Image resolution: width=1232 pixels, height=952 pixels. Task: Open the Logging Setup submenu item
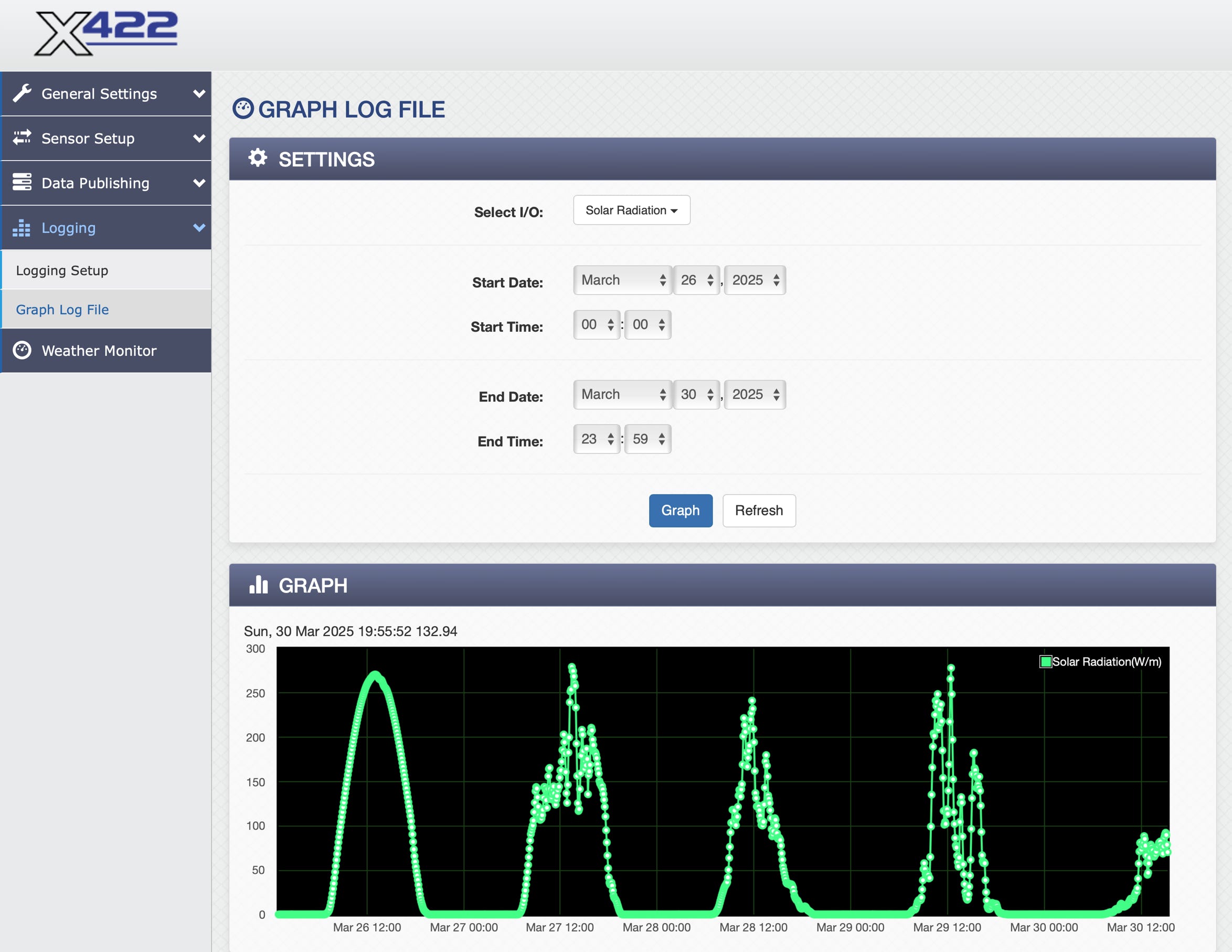coord(106,270)
